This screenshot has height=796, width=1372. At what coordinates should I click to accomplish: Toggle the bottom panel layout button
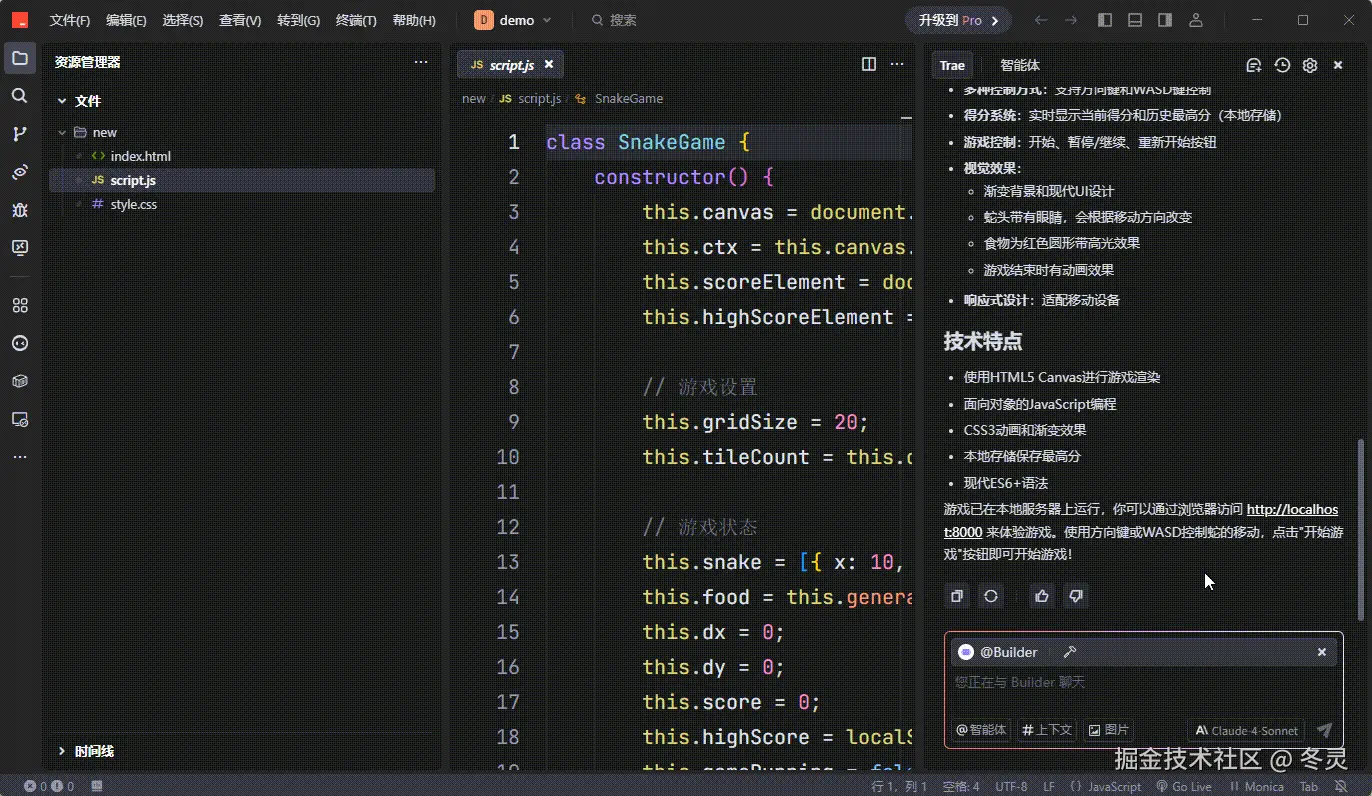pyautogui.click(x=1135, y=20)
